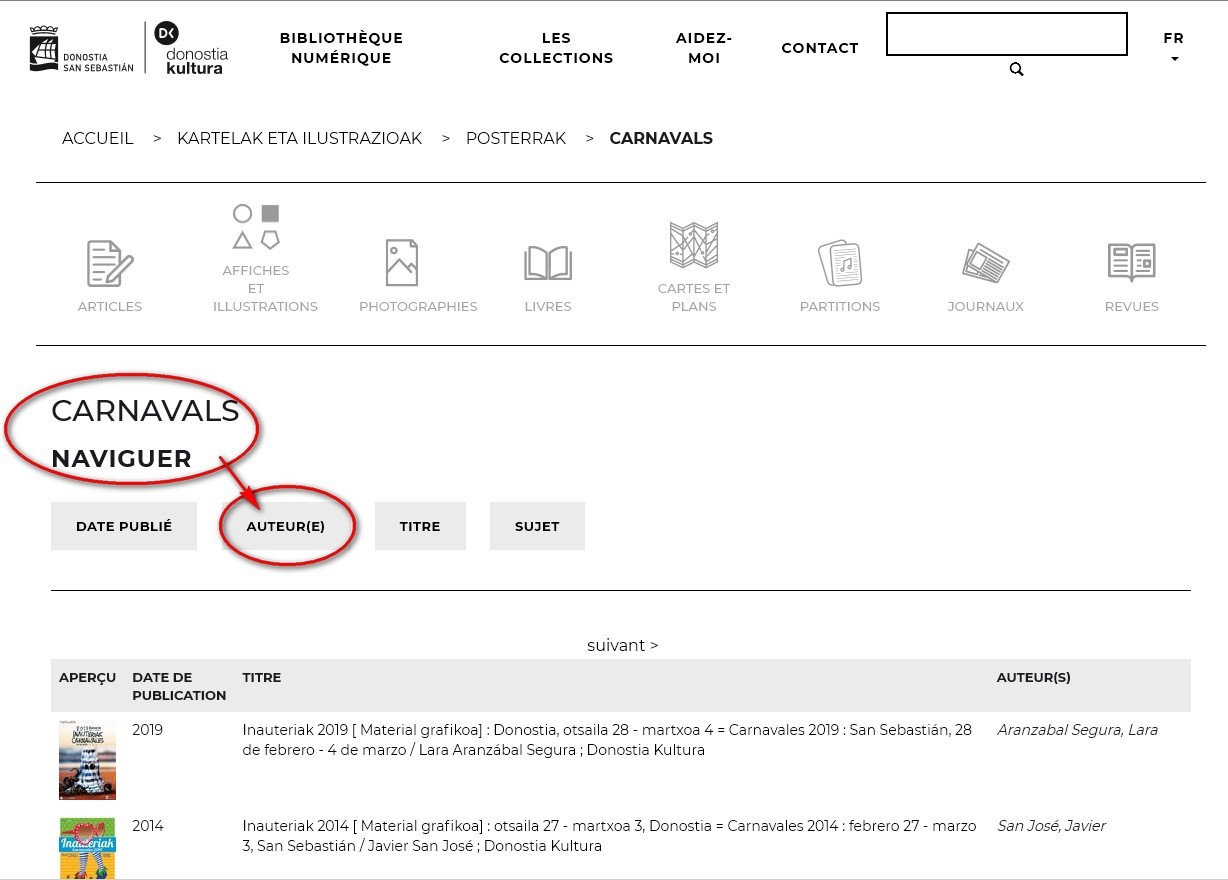
Task: Go to the suivant next page link
Action: 622,645
